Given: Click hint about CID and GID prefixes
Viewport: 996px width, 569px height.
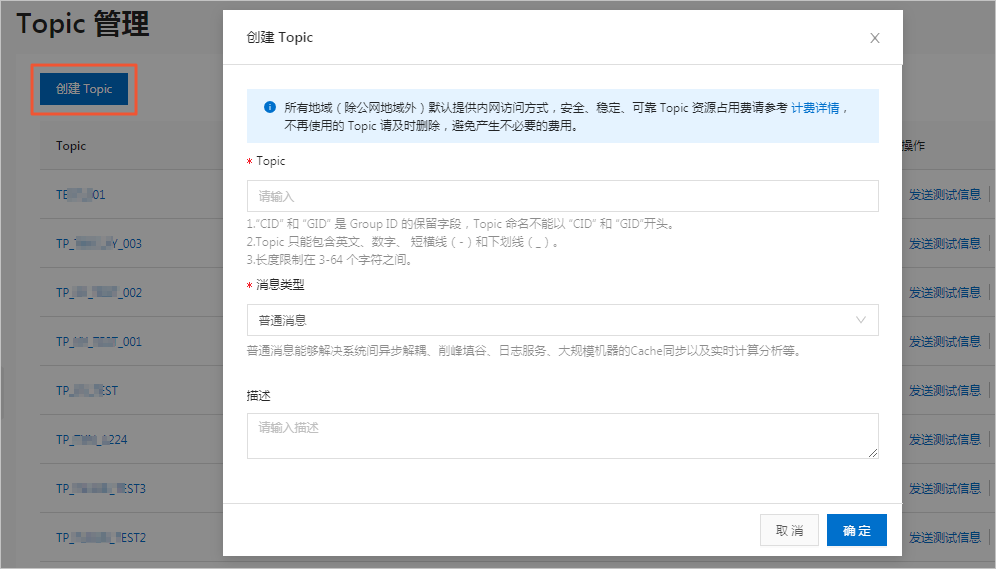Looking at the screenshot, I should 462,224.
